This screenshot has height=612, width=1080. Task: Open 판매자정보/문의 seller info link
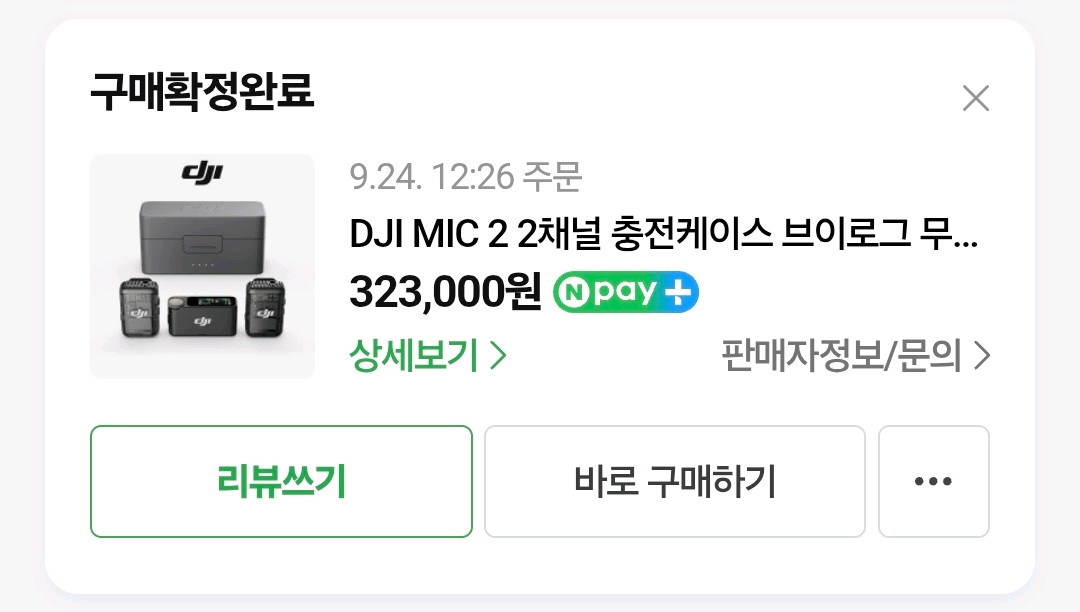tap(841, 356)
